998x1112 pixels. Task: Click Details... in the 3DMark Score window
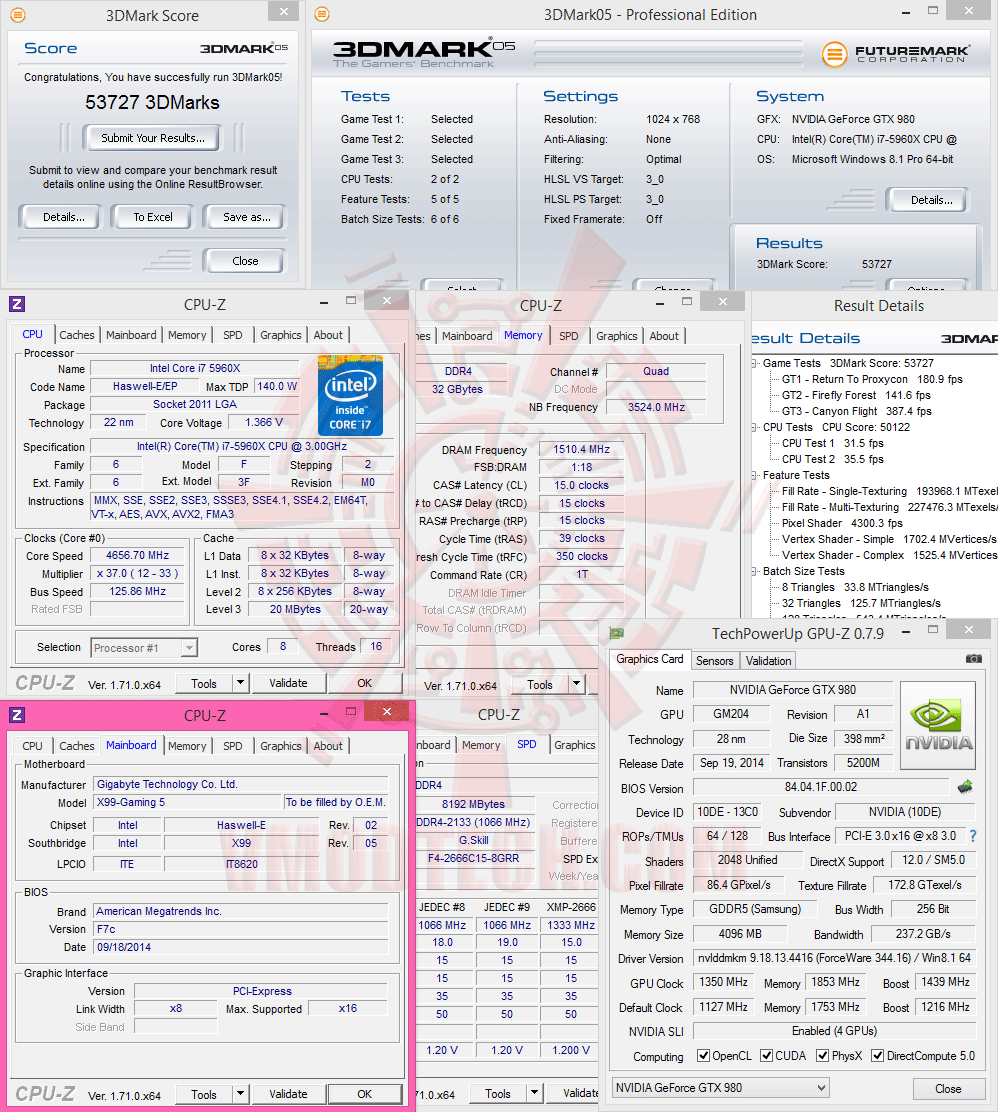[63, 217]
